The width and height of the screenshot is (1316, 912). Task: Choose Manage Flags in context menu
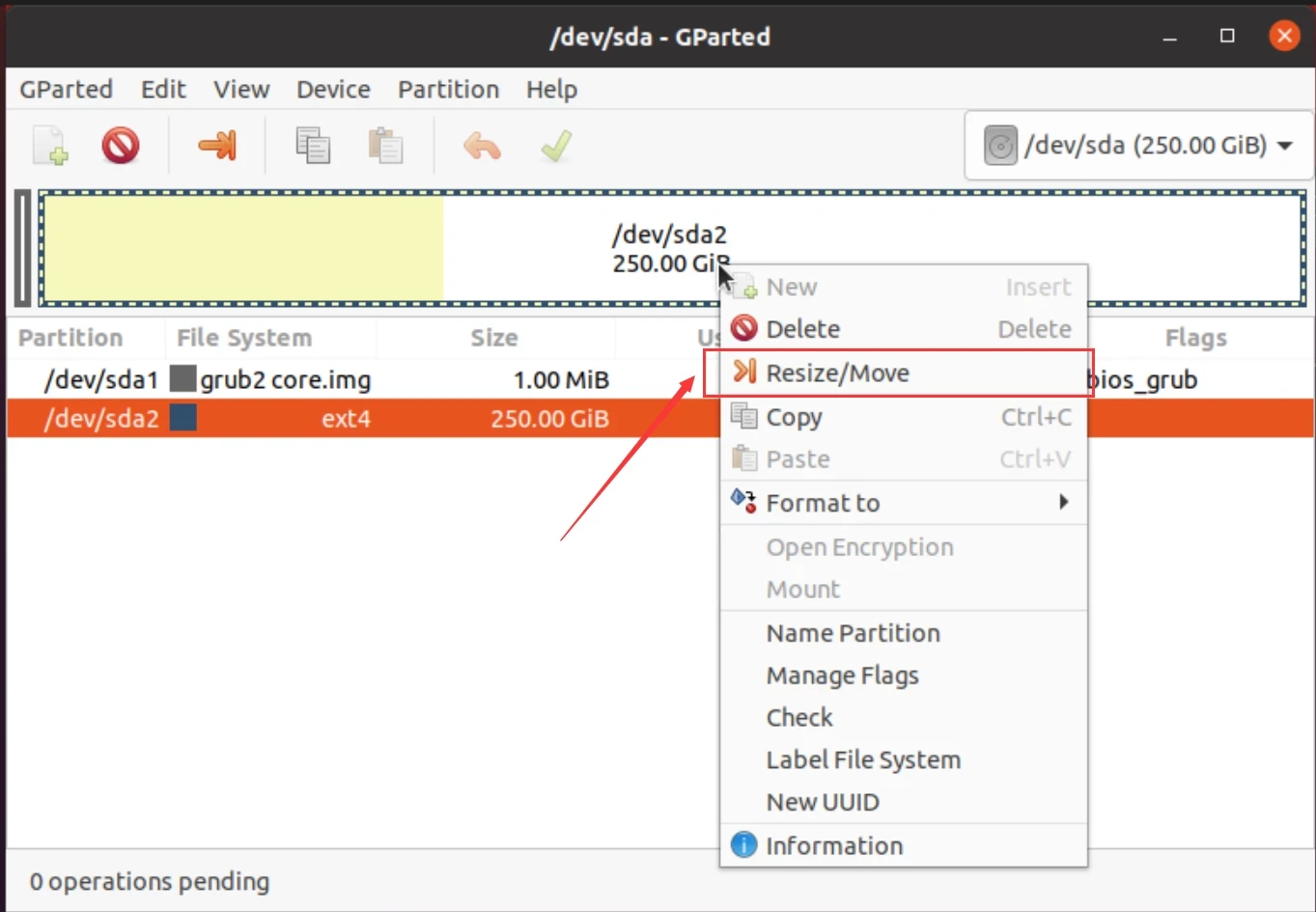[904, 676]
